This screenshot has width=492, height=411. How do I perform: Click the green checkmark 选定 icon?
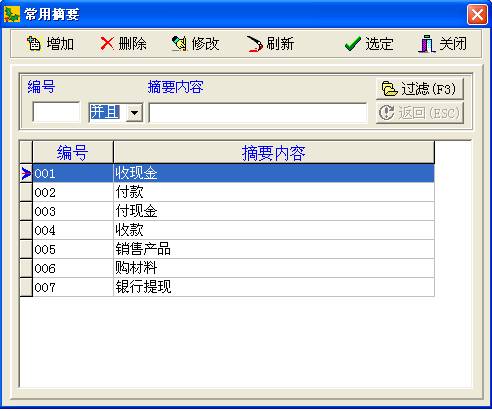(353, 44)
